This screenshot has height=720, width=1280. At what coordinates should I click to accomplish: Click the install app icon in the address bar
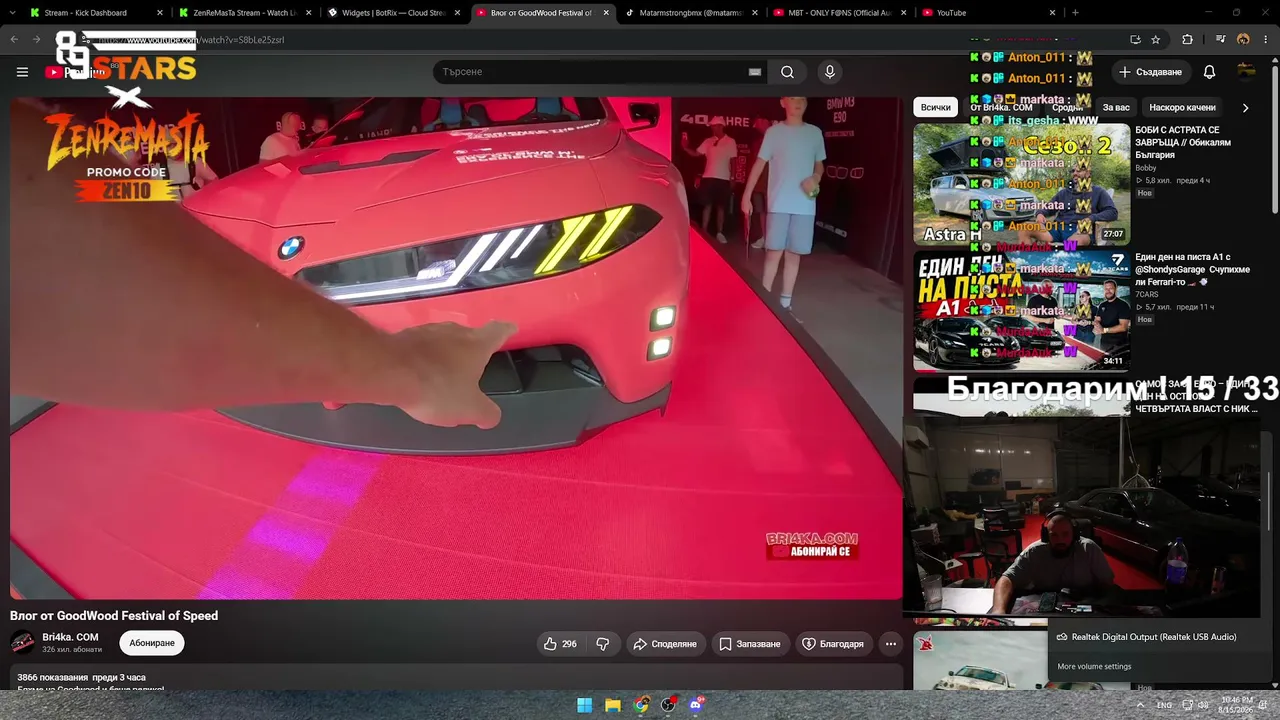[1135, 40]
